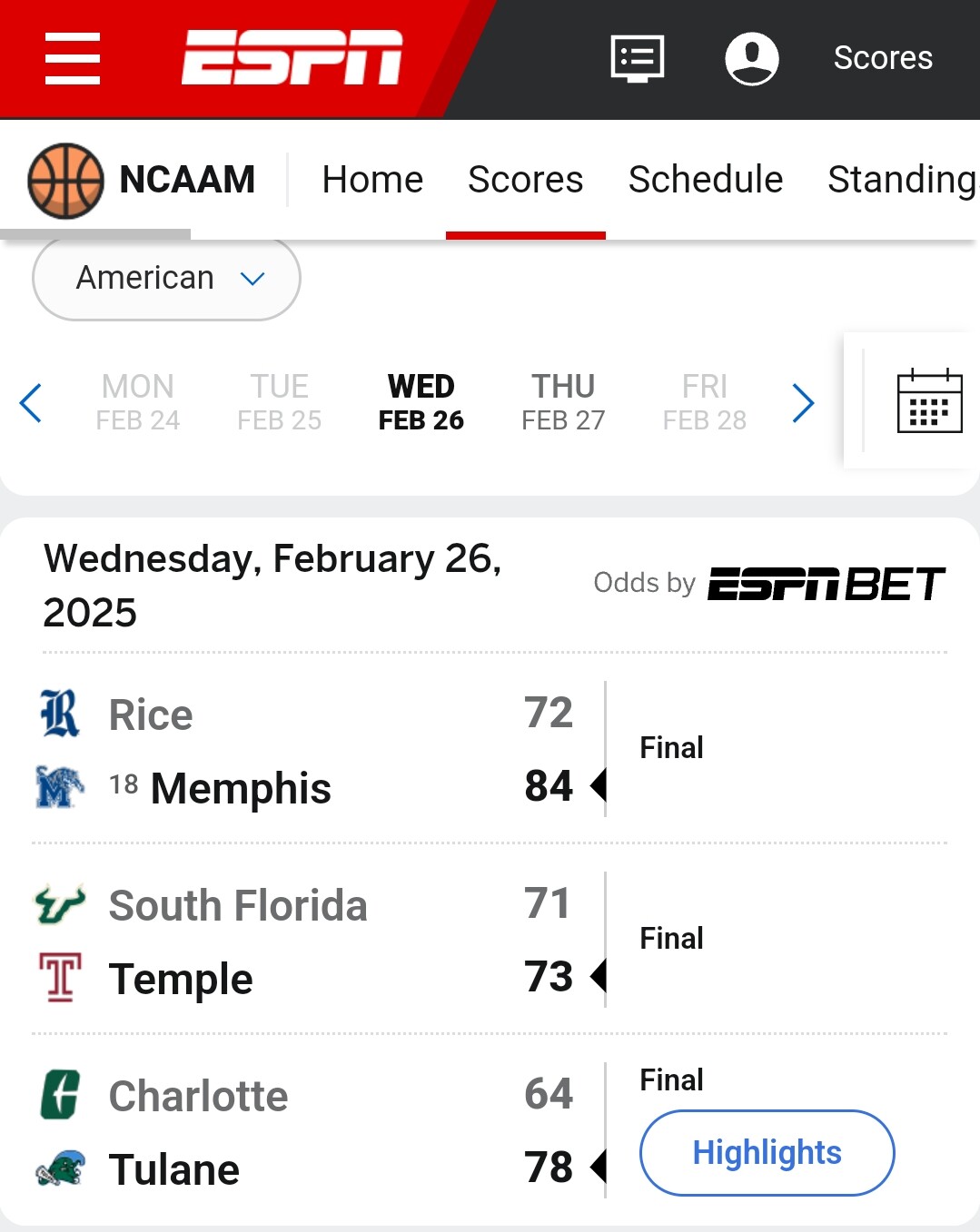Open the calendar date picker

(x=929, y=401)
